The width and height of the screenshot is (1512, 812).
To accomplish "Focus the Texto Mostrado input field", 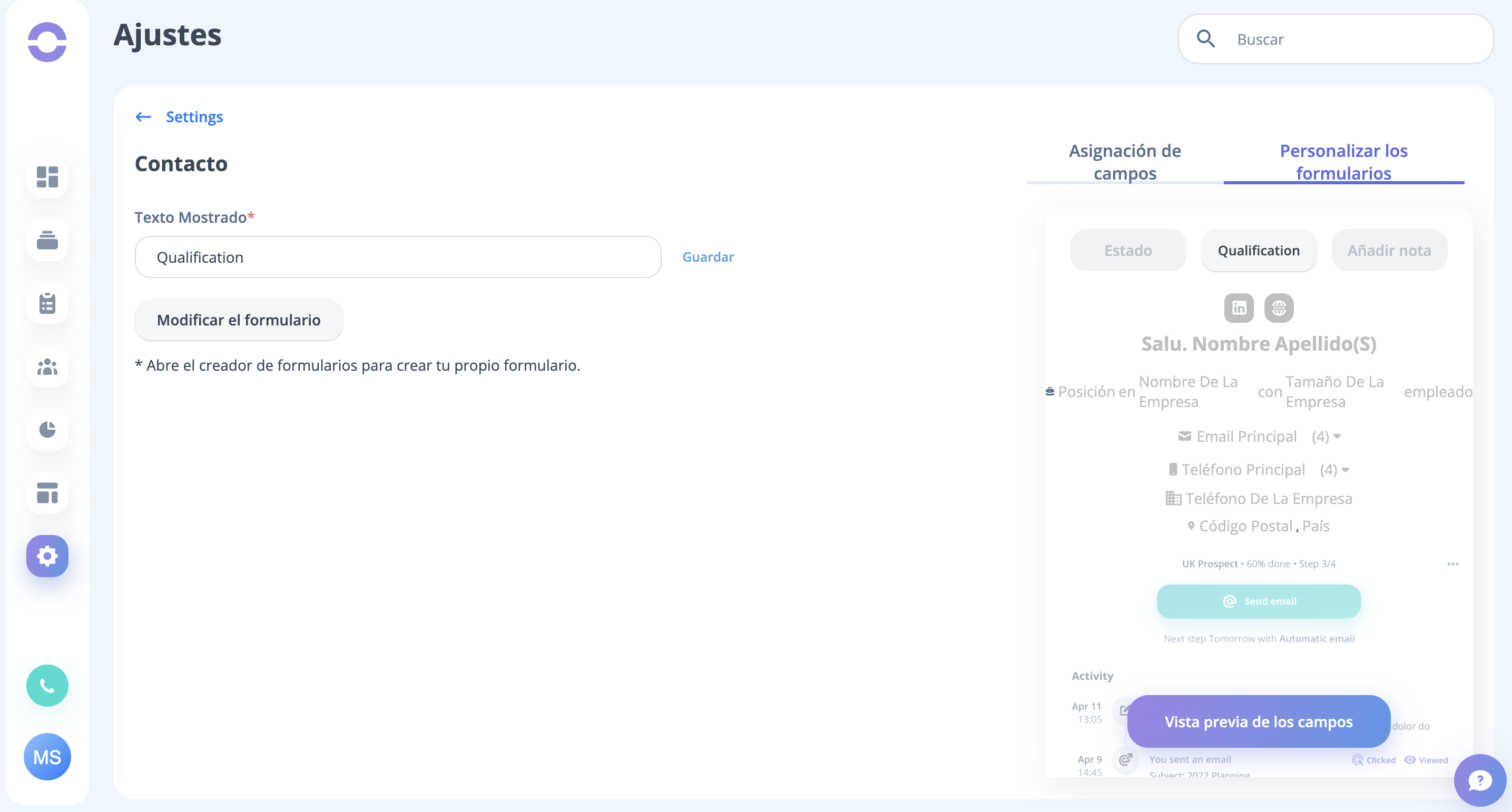I will coord(398,257).
